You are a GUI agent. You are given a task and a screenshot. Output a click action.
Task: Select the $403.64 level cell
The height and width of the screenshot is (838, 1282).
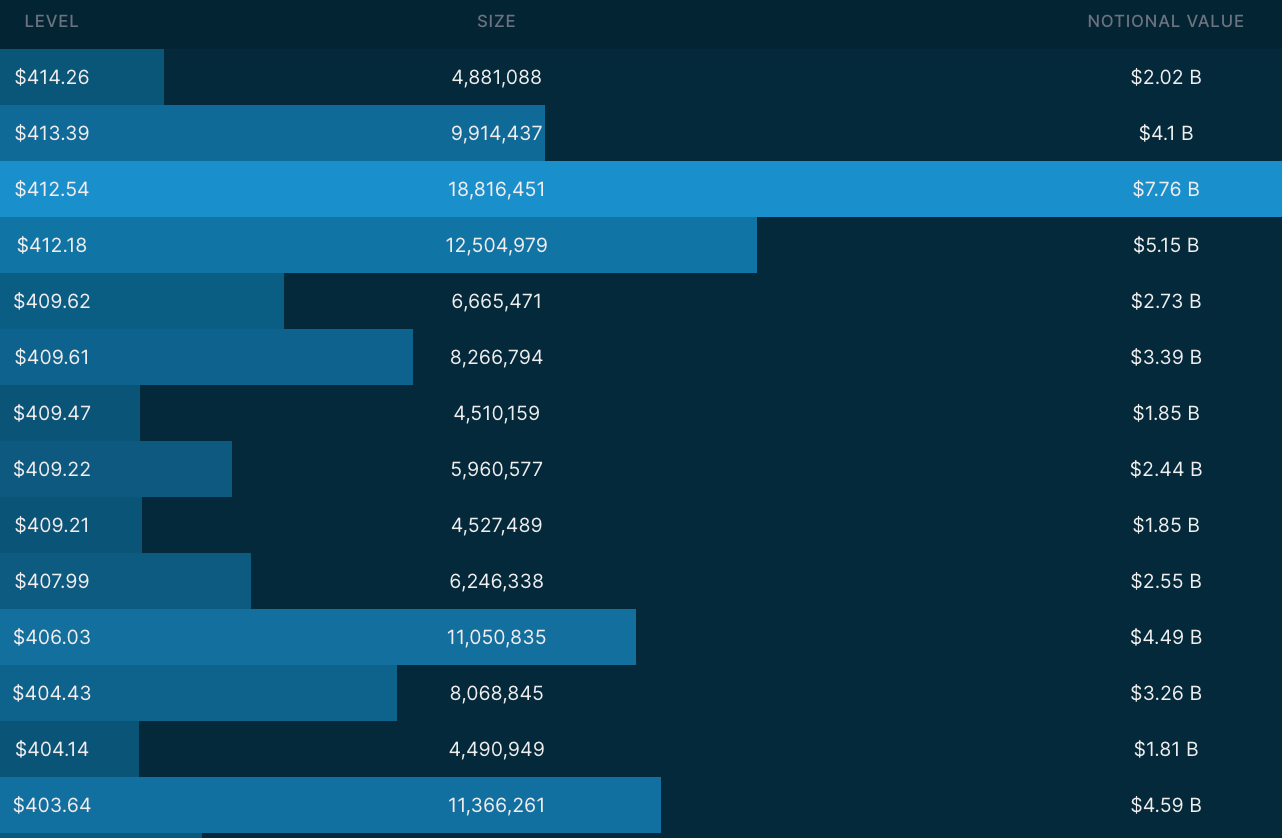[52, 805]
